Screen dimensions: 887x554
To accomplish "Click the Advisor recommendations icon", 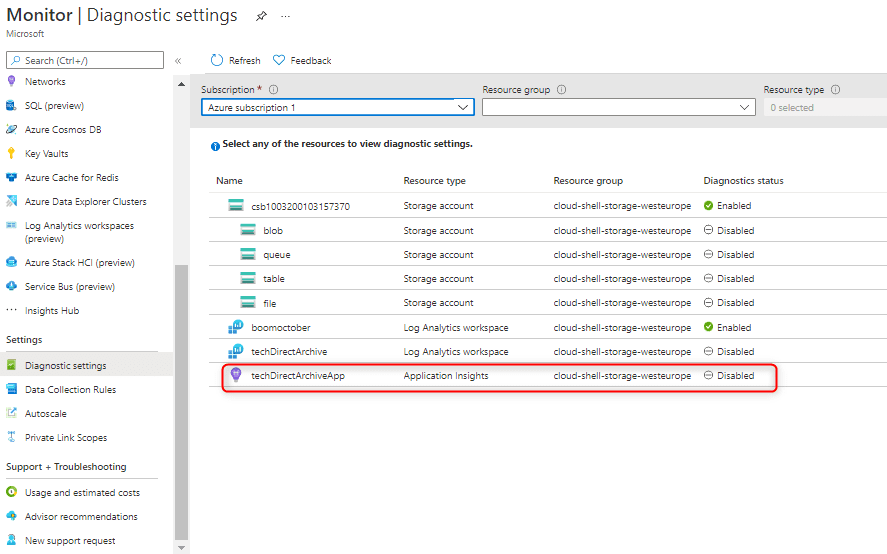I will pyautogui.click(x=11, y=516).
